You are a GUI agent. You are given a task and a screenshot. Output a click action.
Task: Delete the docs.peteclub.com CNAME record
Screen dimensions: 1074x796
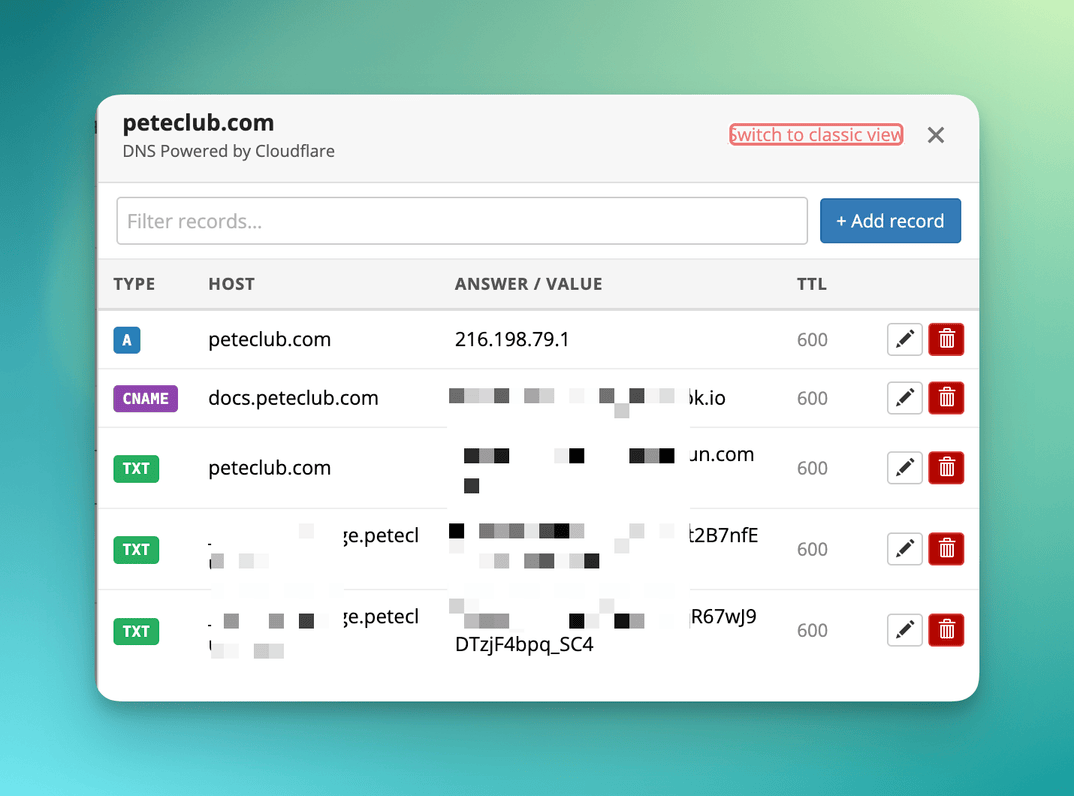click(946, 398)
